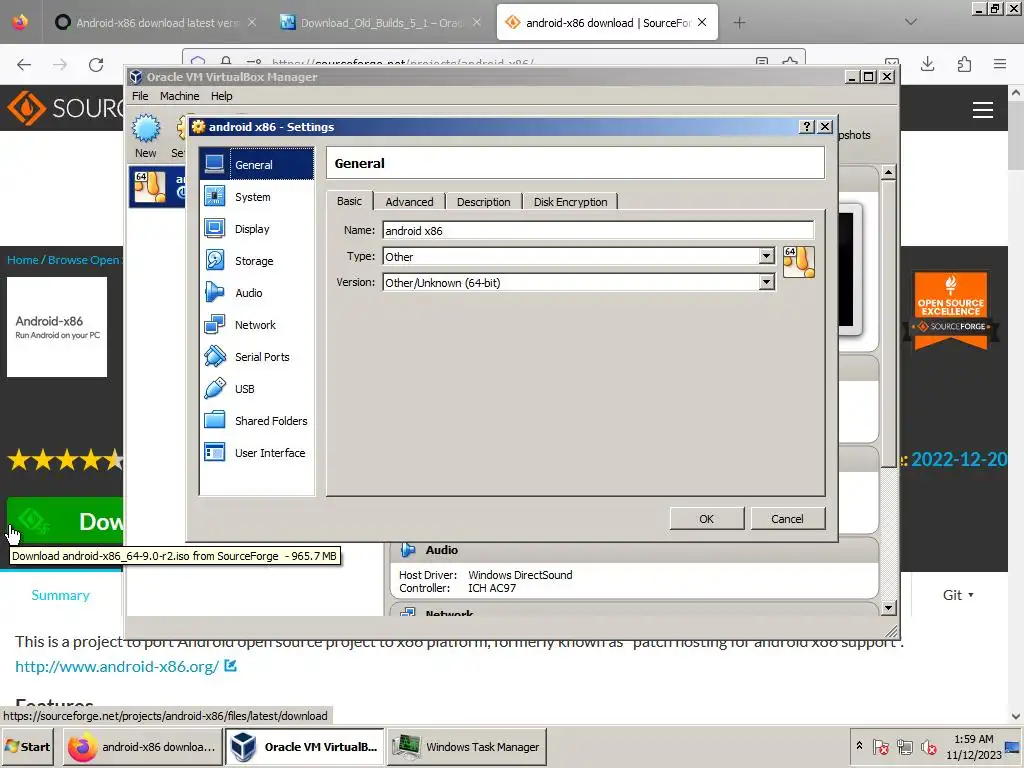Open the Git dropdown on SourceForge page
This screenshot has height=768, width=1024.
tap(958, 595)
